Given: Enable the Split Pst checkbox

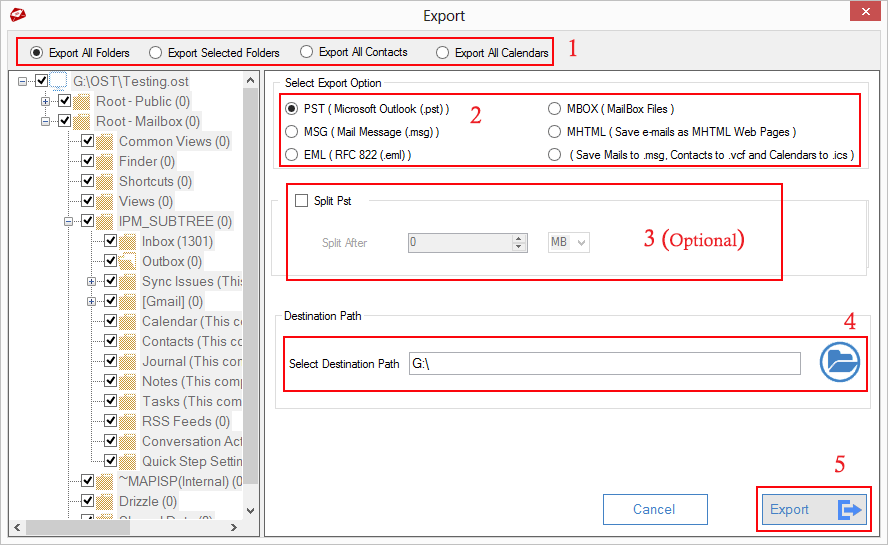Looking at the screenshot, I should (x=302, y=201).
